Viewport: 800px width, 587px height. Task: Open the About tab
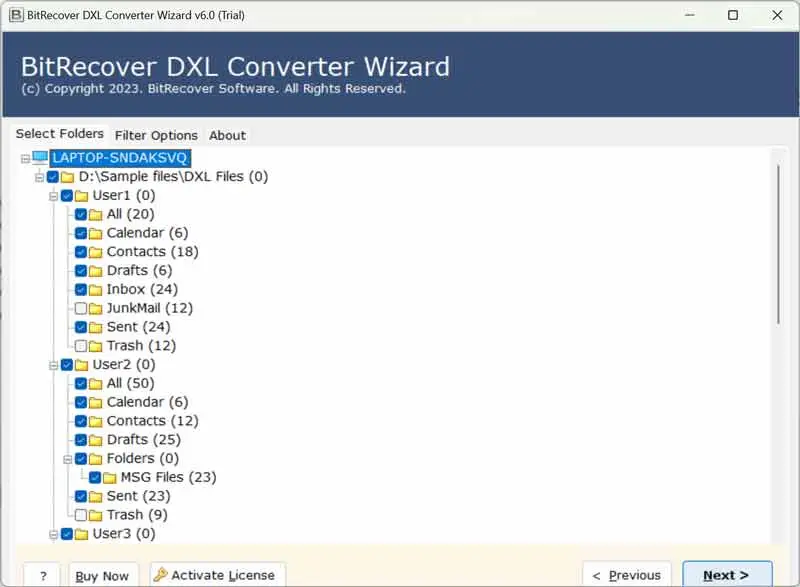coord(227,135)
